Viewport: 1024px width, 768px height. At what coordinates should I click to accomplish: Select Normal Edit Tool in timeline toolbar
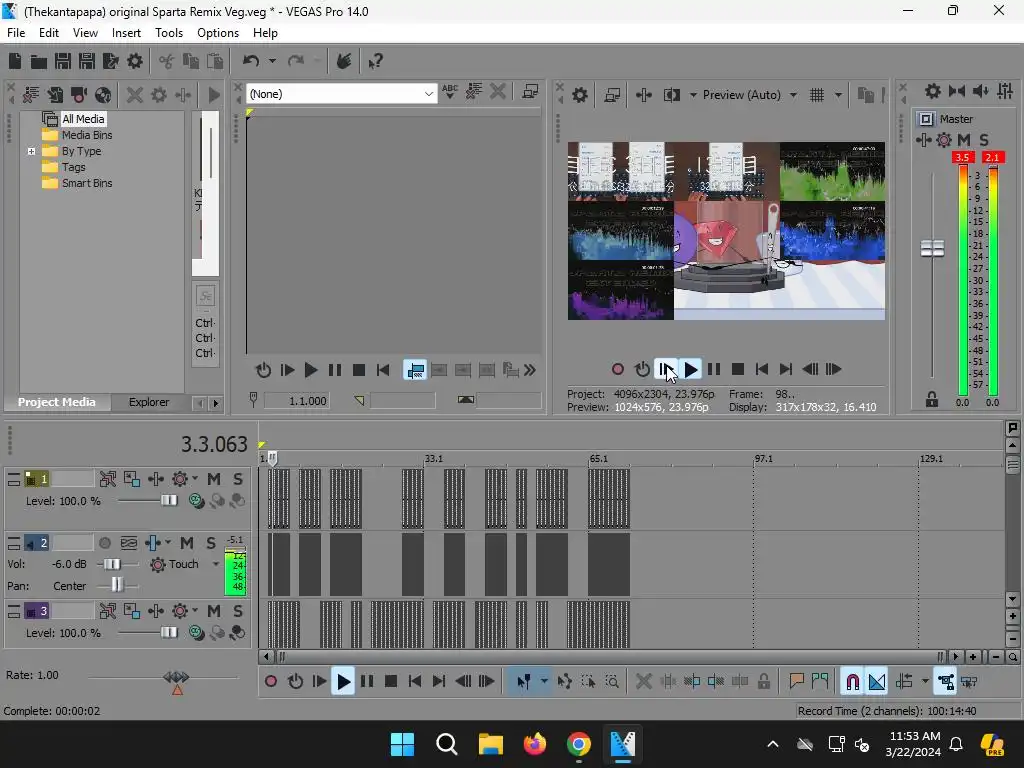point(524,682)
